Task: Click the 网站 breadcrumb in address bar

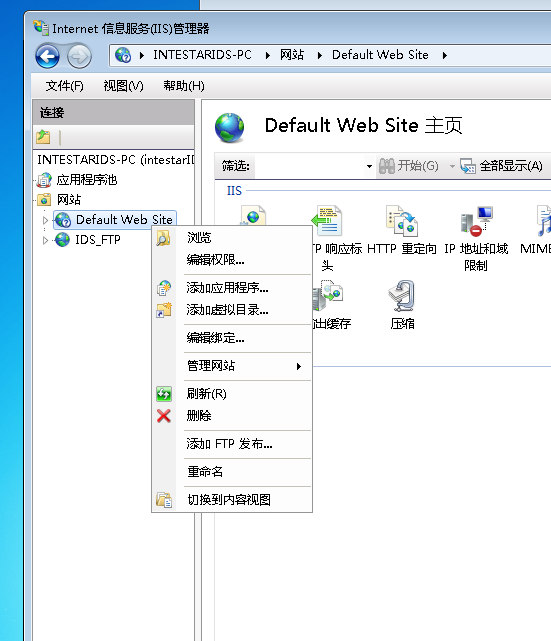Action: [292, 55]
